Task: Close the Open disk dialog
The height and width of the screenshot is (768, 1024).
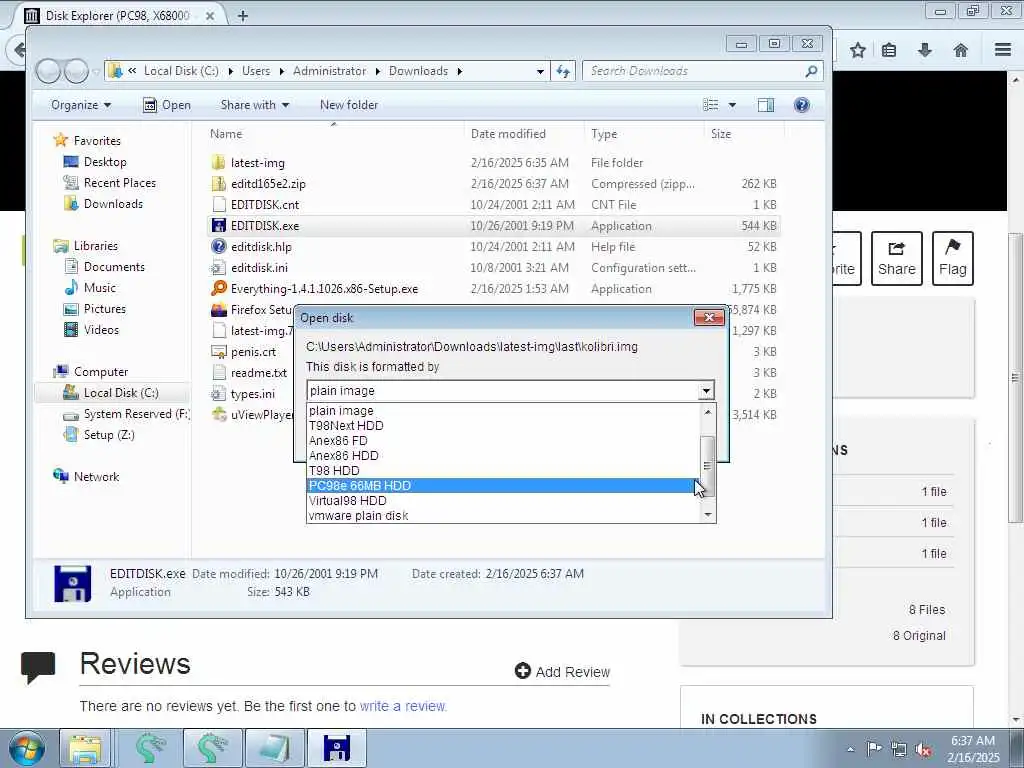Action: 709,318
